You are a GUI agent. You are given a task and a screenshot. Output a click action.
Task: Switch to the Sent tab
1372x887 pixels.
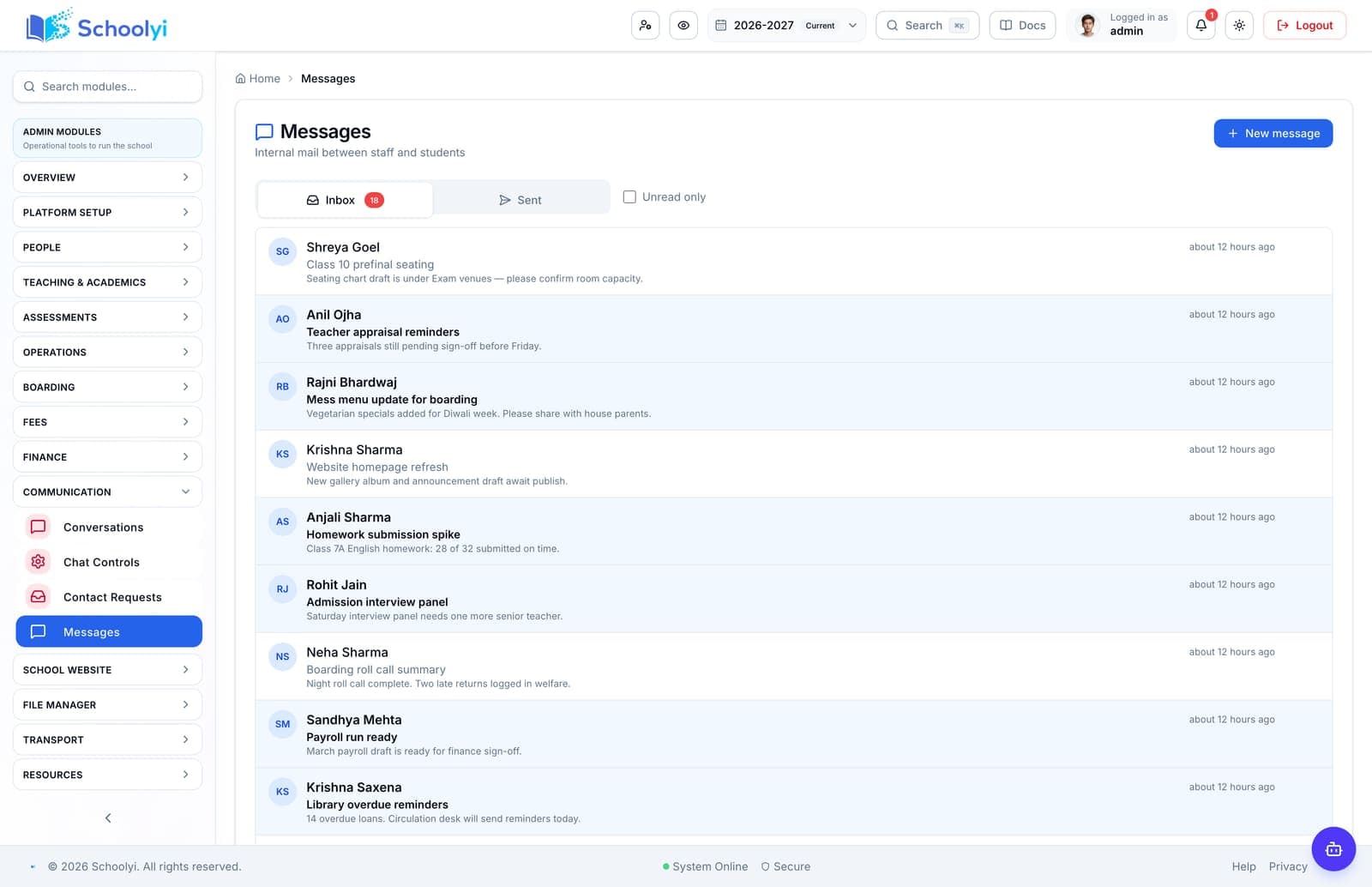point(521,200)
